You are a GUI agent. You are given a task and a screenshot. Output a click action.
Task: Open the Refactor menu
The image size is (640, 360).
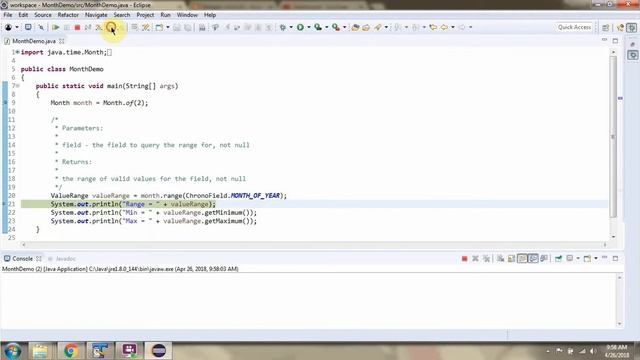point(68,15)
